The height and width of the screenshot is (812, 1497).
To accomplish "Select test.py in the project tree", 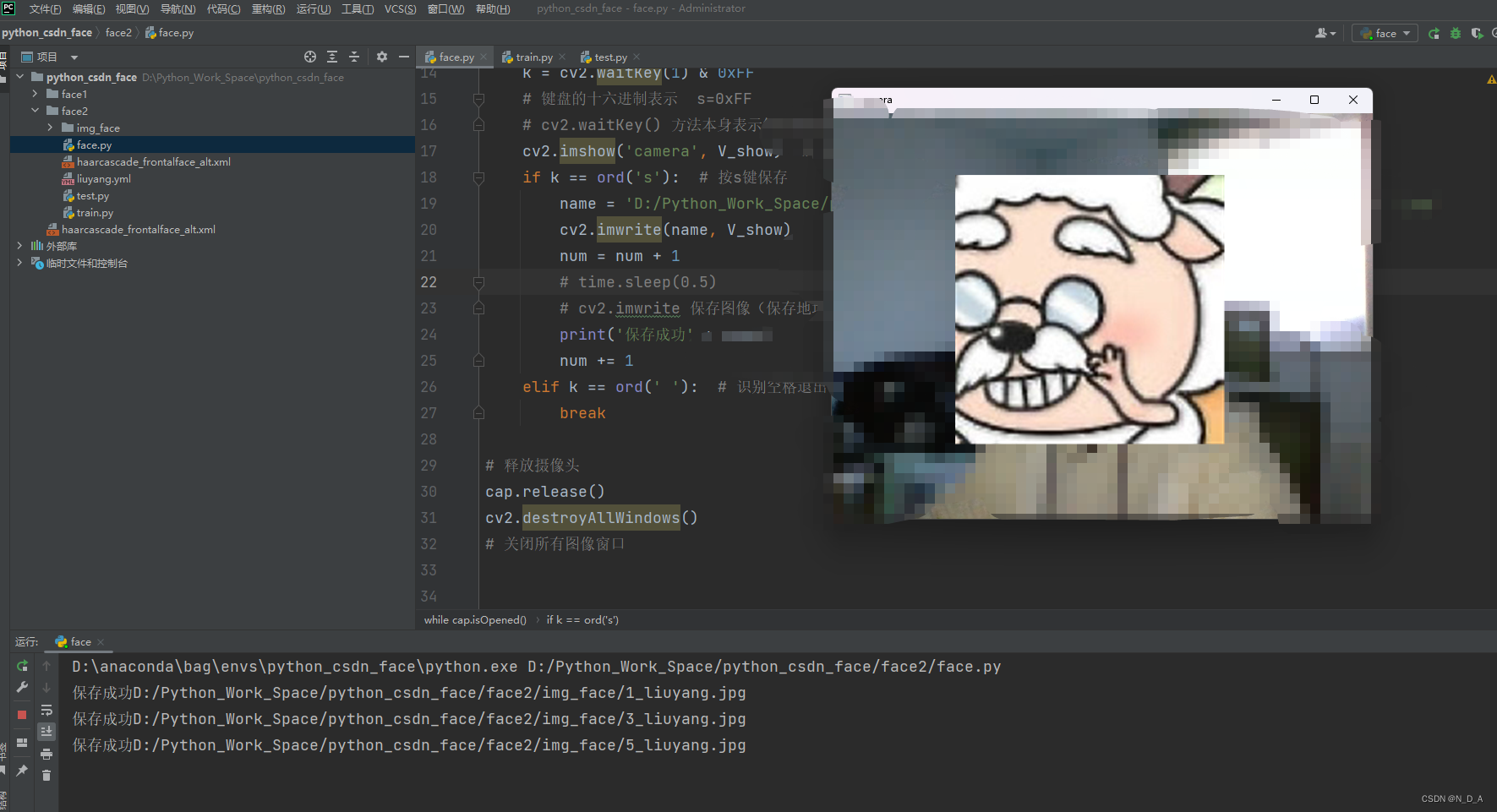I will (92, 195).
